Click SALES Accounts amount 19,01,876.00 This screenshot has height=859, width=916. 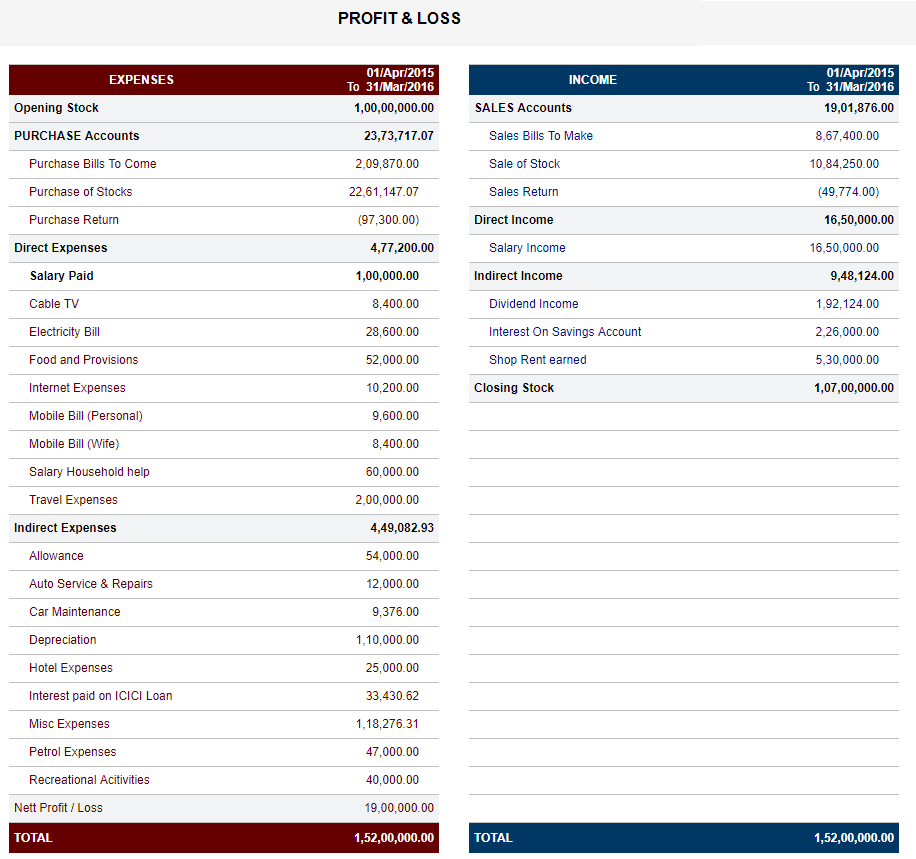(859, 108)
